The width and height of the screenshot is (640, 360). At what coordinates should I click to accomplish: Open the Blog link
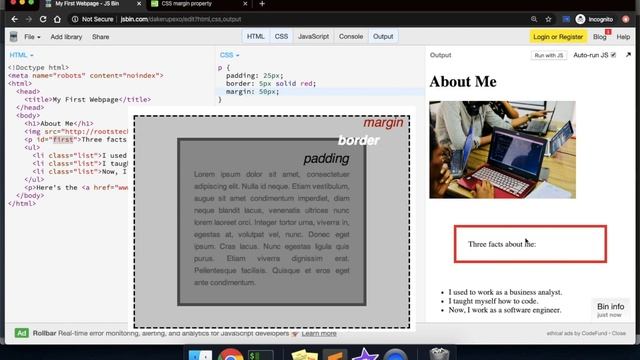pyautogui.click(x=600, y=37)
